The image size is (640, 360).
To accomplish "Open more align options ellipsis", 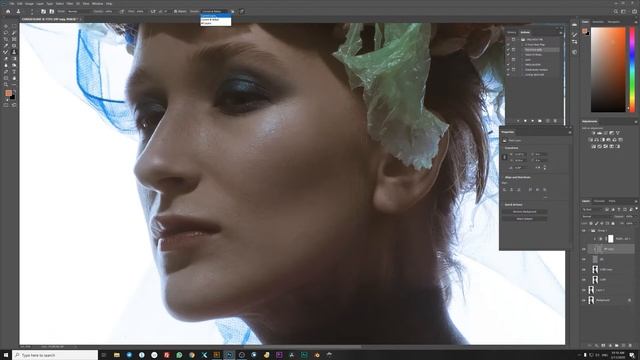I will click(545, 197).
